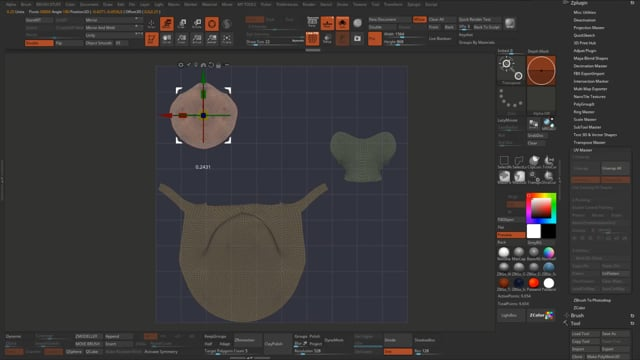This screenshot has width=640, height=360.
Task: Expand SubTool Master in Zplugin
Action: coord(587,127)
